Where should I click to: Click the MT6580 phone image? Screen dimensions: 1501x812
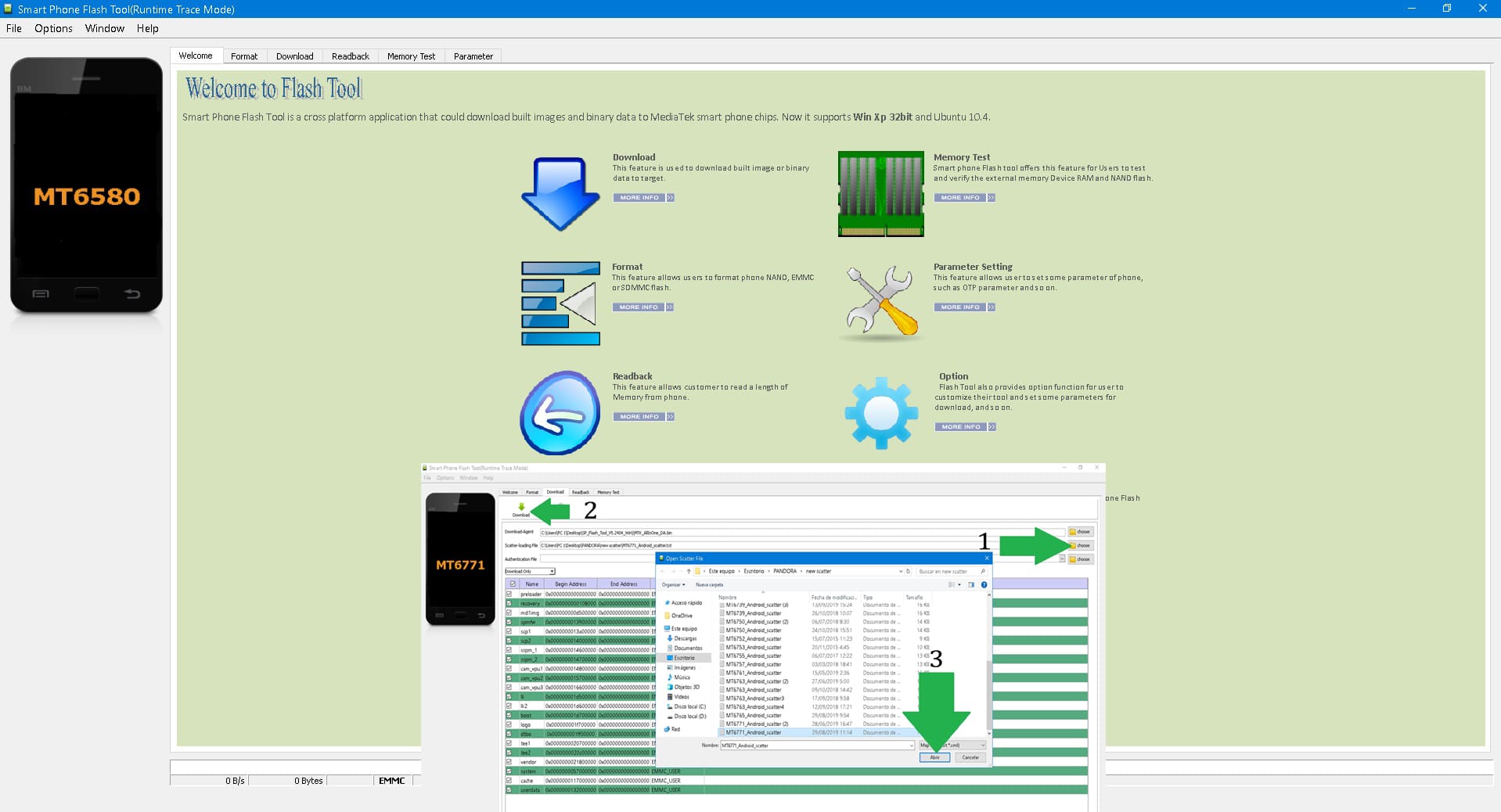pyautogui.click(x=86, y=185)
